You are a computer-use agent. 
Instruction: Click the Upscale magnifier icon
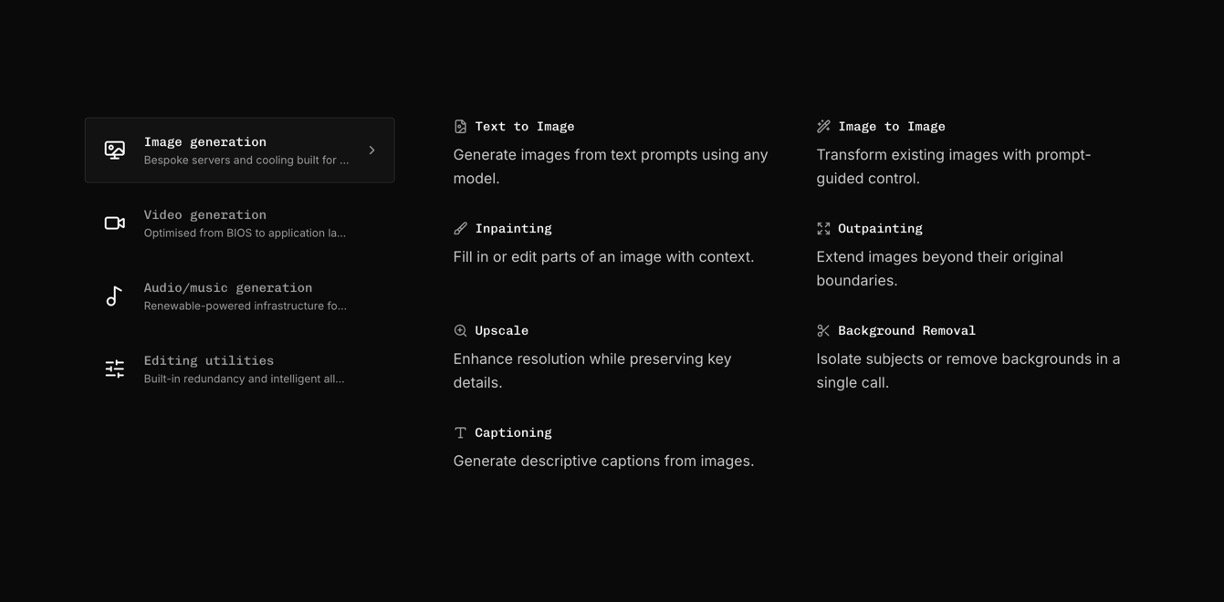tap(460, 331)
